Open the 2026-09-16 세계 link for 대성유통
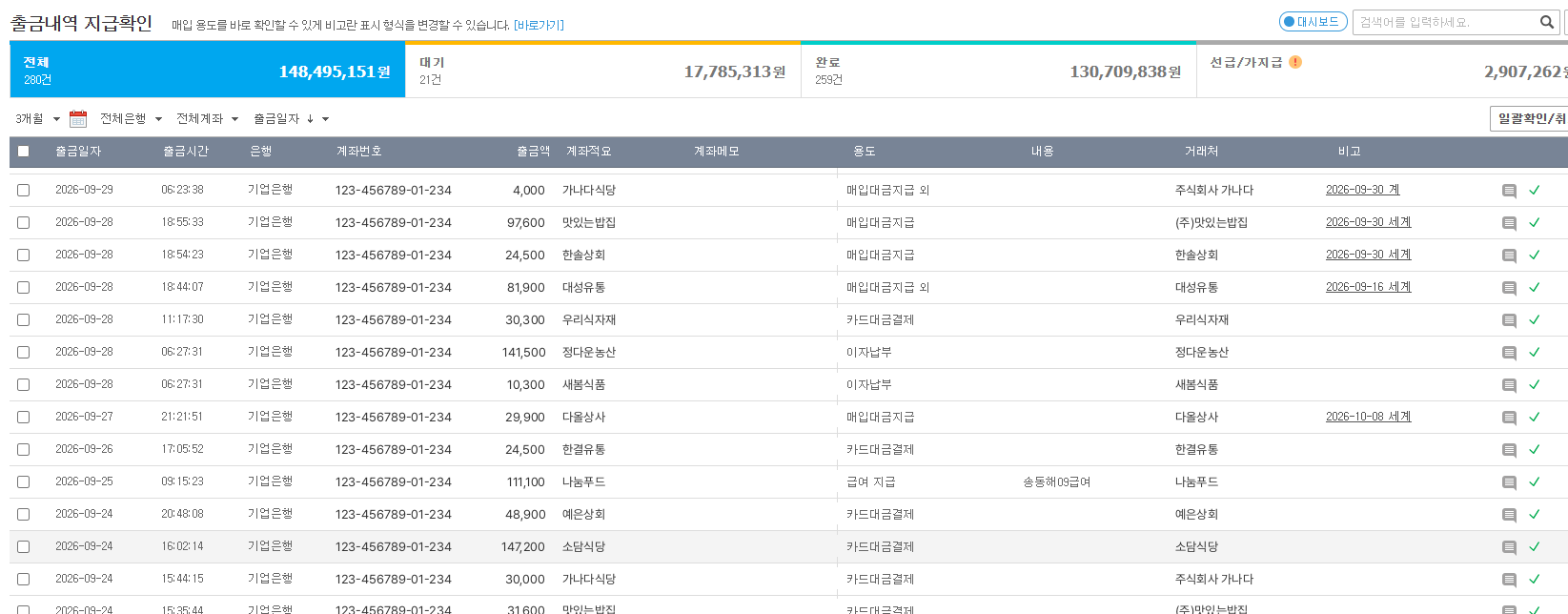Viewport: 1568px width, 614px height. (x=1368, y=287)
